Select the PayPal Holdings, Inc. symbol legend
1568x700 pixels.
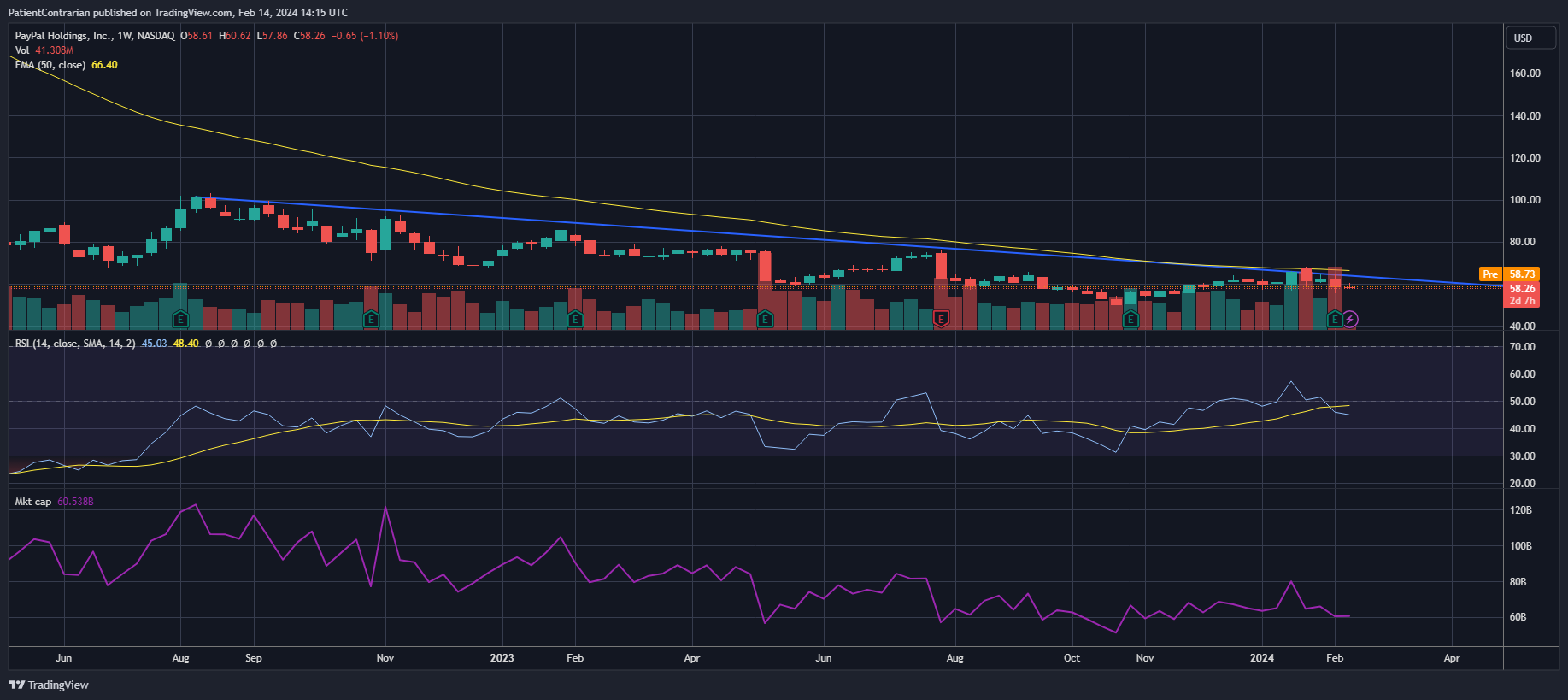coord(95,36)
